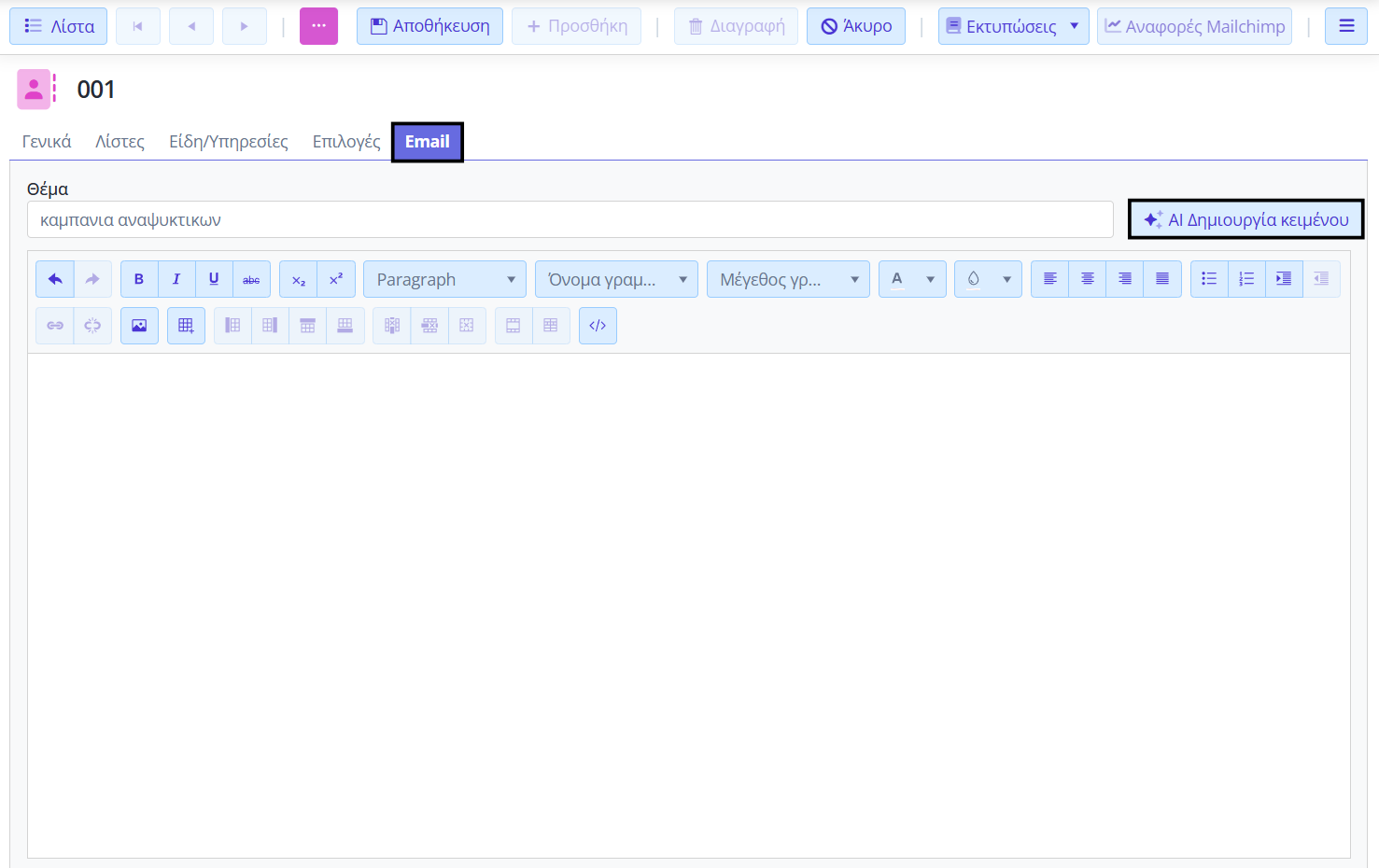Open the Paragraph format dropdown
Viewport: 1379px width, 868px height.
pos(444,279)
